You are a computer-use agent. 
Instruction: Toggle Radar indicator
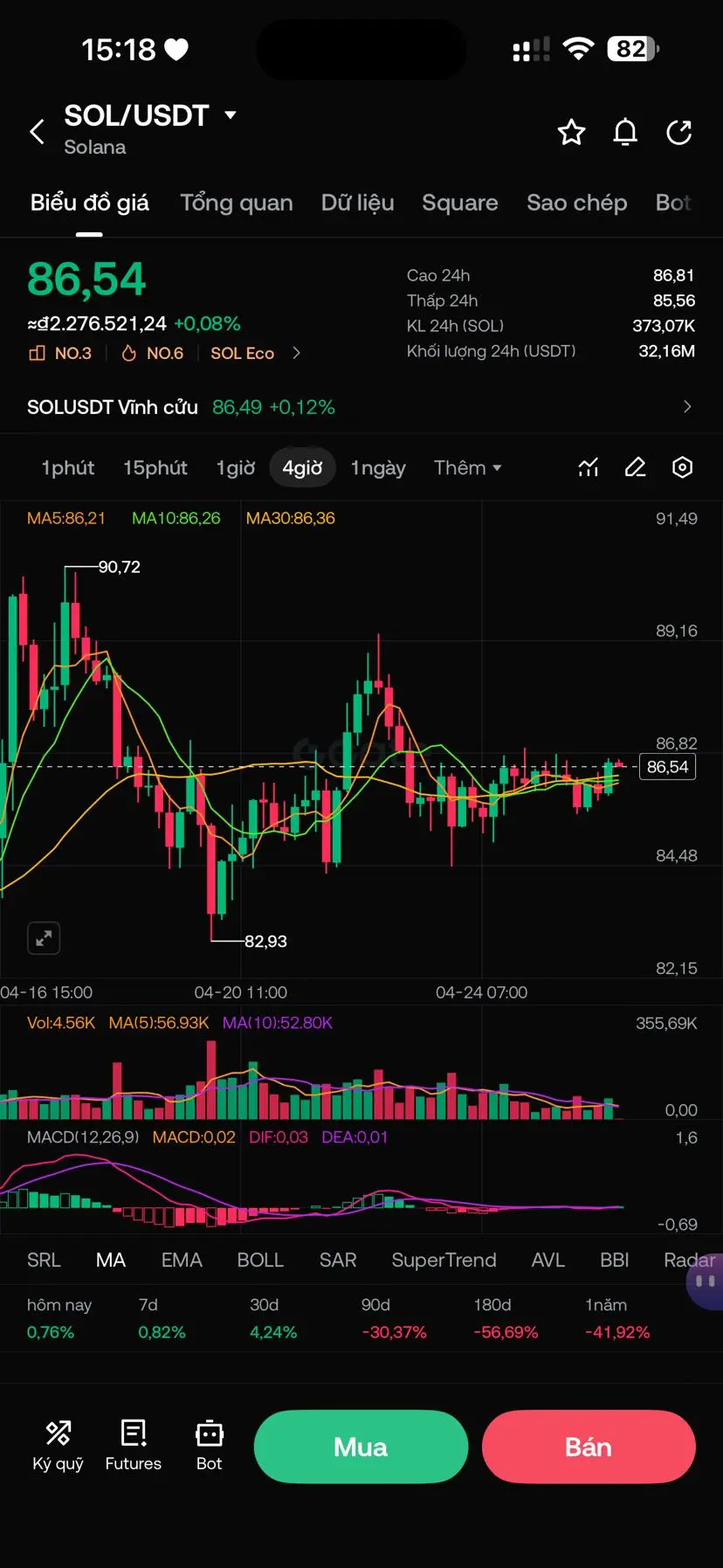coord(690,1260)
